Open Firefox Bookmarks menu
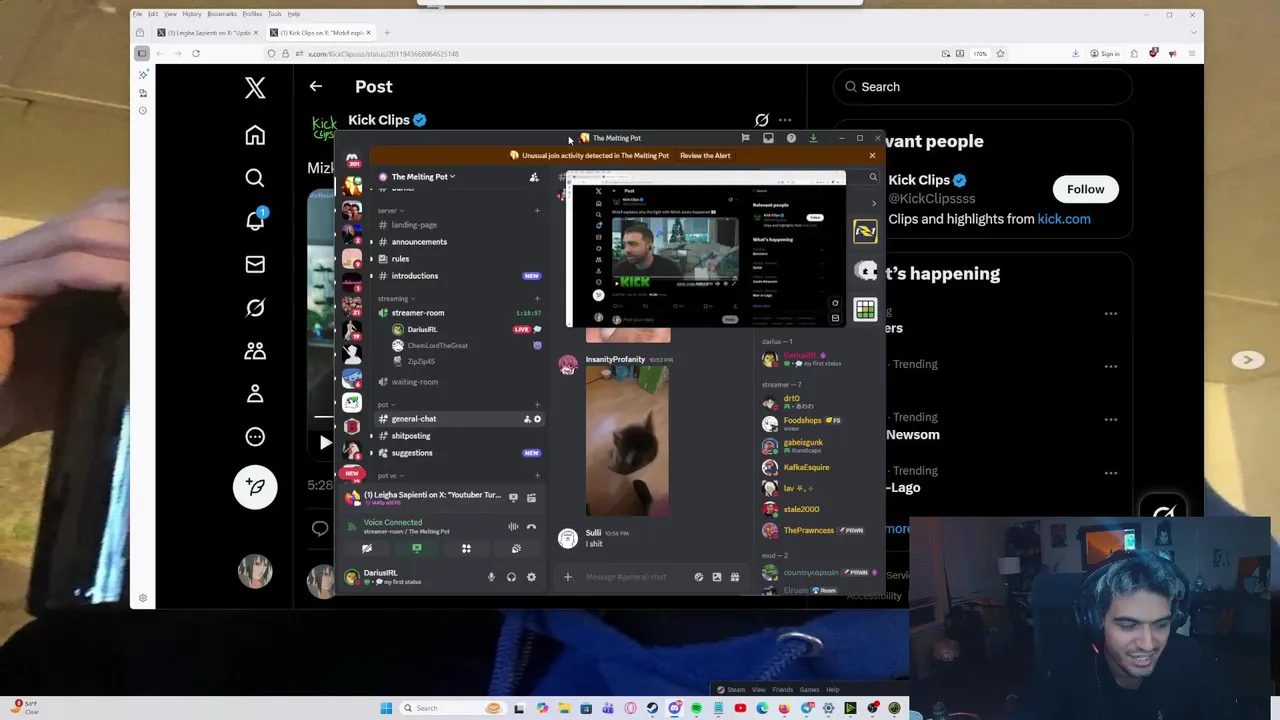Image resolution: width=1280 pixels, height=720 pixels. [x=222, y=14]
